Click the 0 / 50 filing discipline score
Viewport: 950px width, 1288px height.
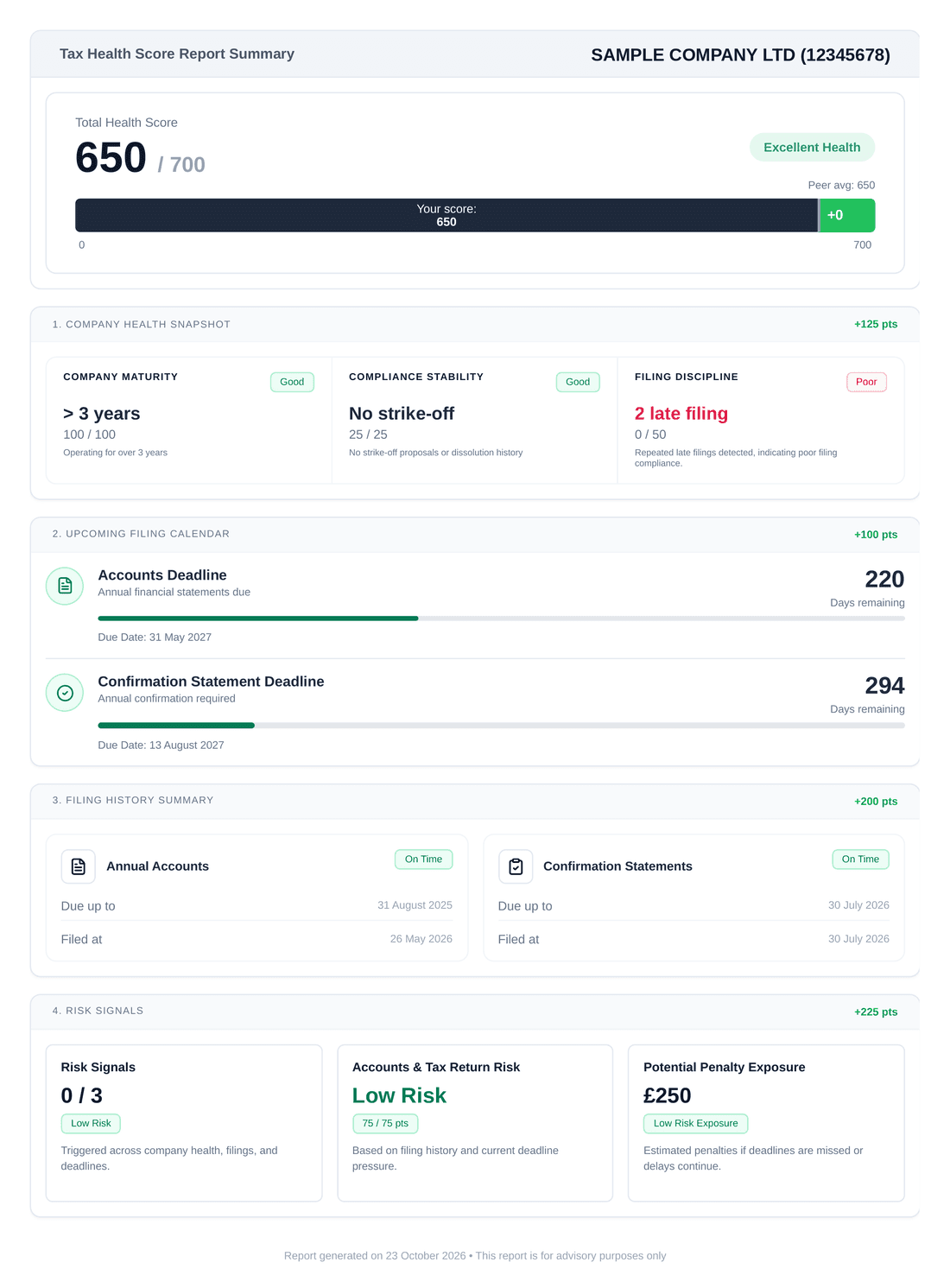tap(650, 435)
